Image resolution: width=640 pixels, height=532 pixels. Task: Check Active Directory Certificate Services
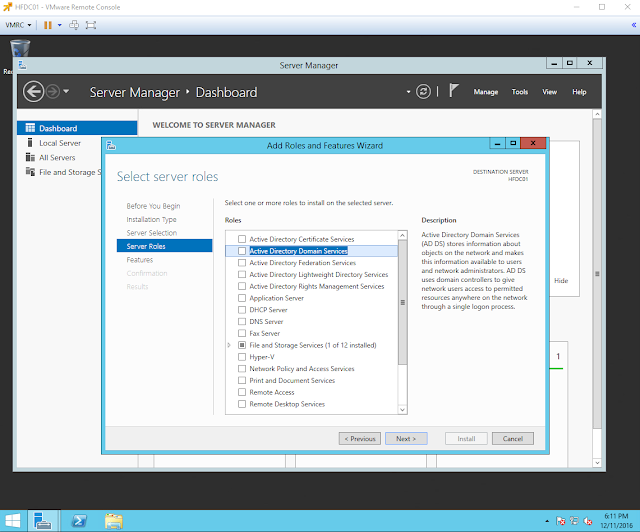pos(242,239)
